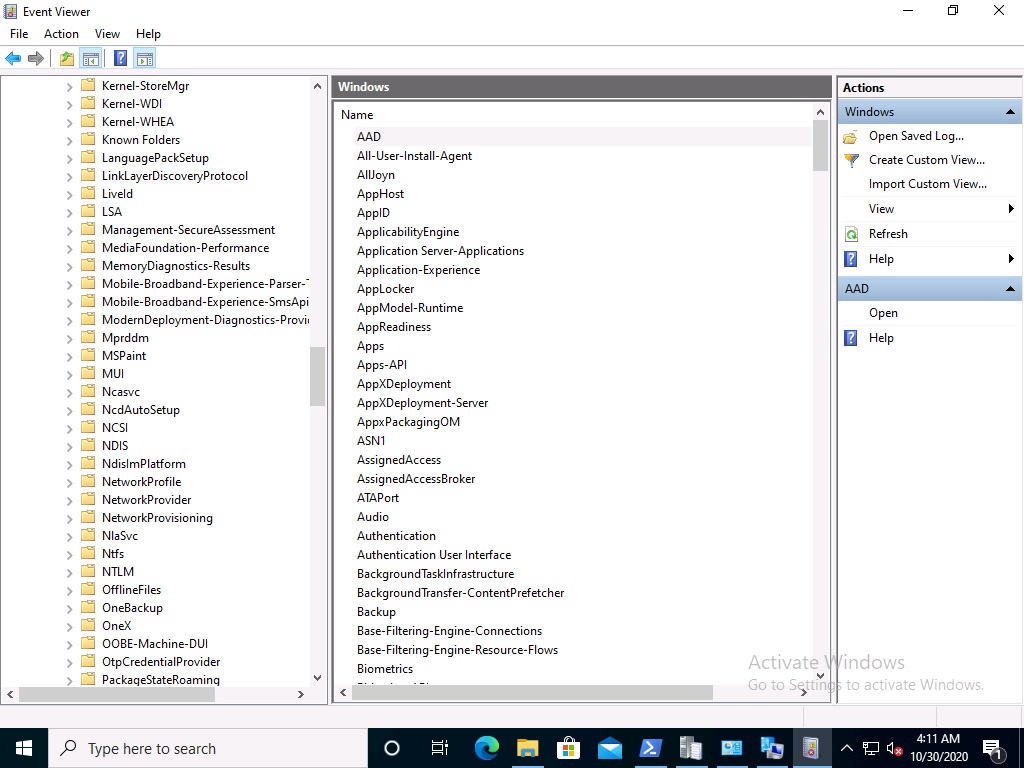Select the Mprddm tree item

(x=125, y=338)
